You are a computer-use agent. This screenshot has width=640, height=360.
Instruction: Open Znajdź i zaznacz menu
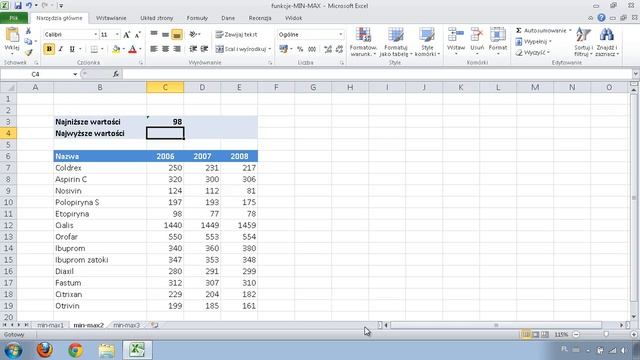[x=607, y=42]
